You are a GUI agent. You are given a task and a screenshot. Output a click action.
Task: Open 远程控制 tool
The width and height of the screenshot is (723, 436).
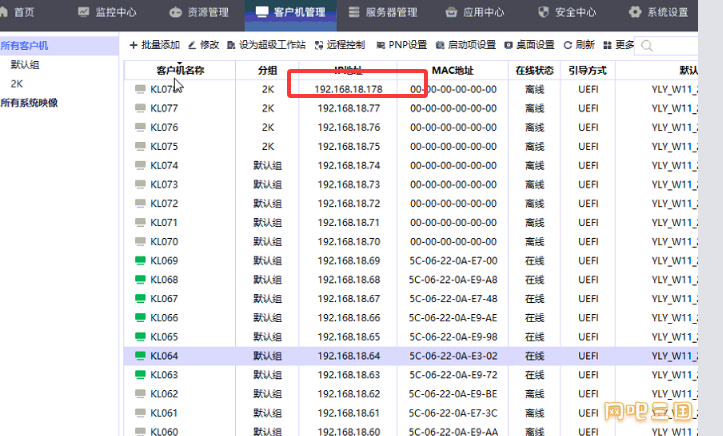click(340, 45)
